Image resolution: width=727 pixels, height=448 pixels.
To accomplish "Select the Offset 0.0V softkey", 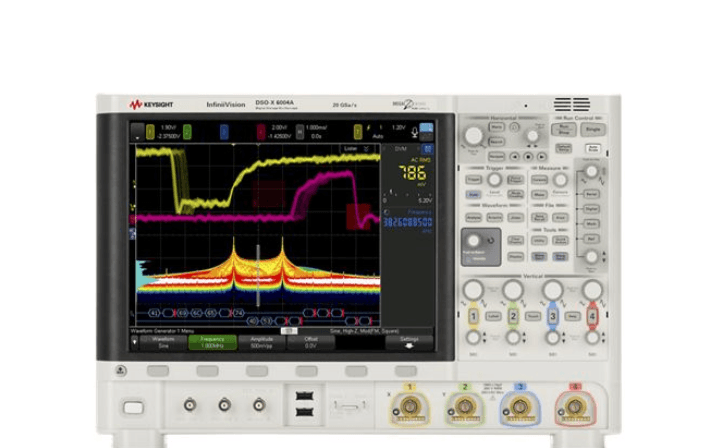I will pos(311,342).
